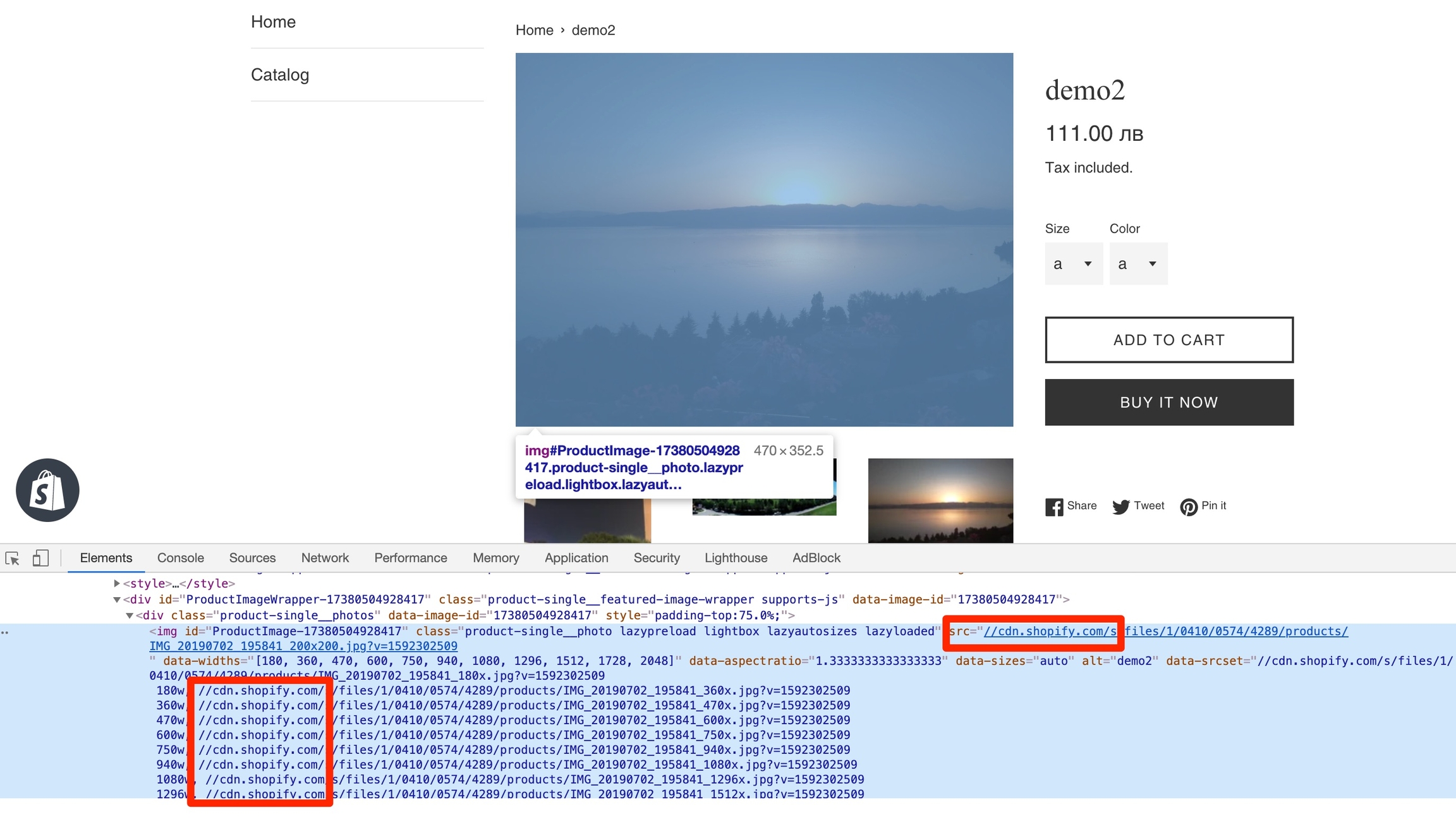Collapse the product-single__photos div node
Screen dimensions: 1456x829
click(x=130, y=615)
